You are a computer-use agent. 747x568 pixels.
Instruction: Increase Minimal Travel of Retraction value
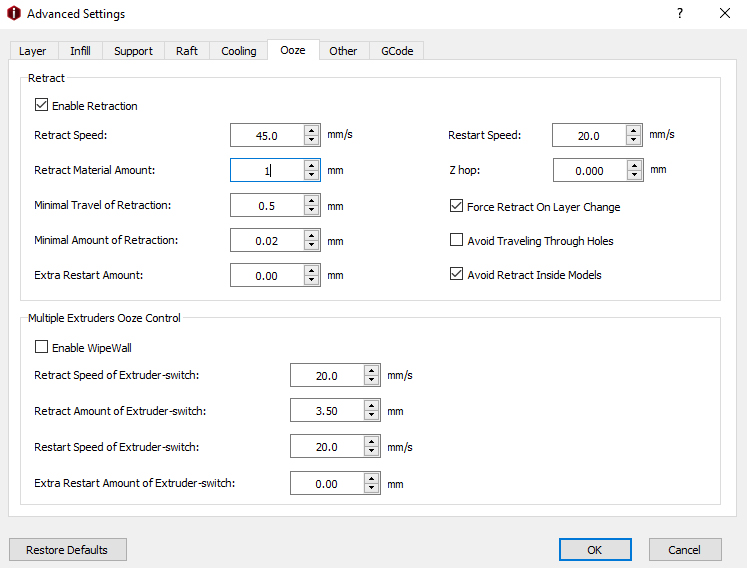311,200
